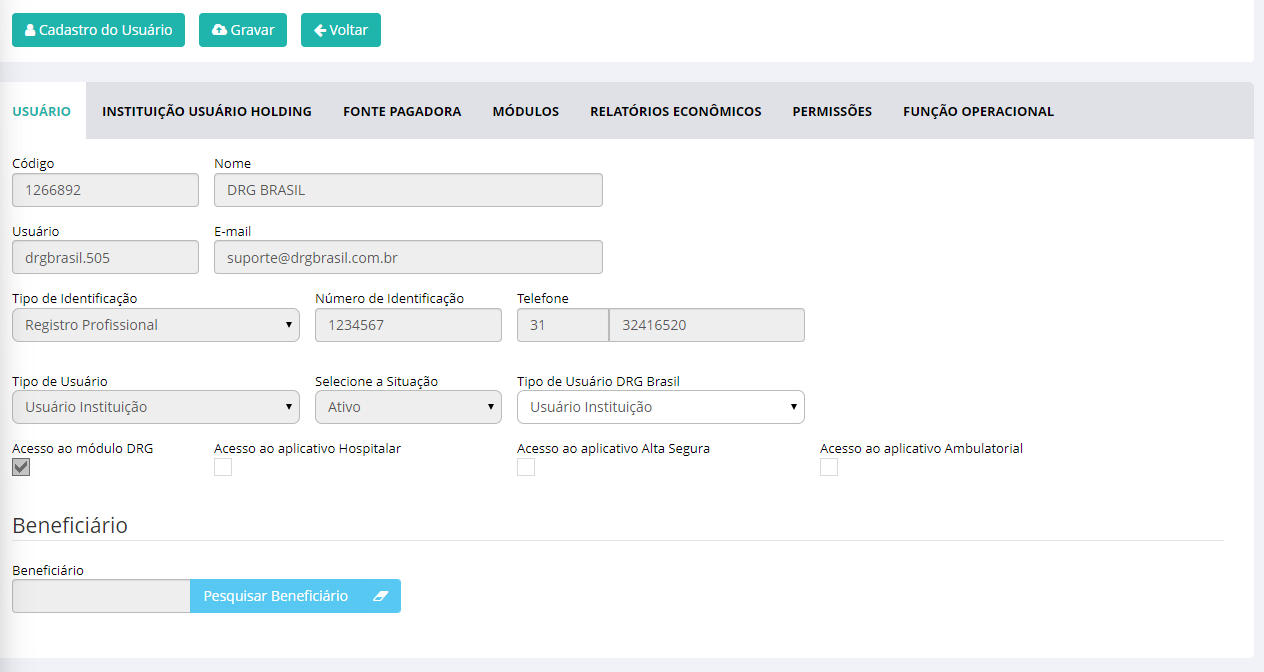Image resolution: width=1264 pixels, height=672 pixels.
Task: Go to Função Operacional tab
Action: [x=978, y=111]
